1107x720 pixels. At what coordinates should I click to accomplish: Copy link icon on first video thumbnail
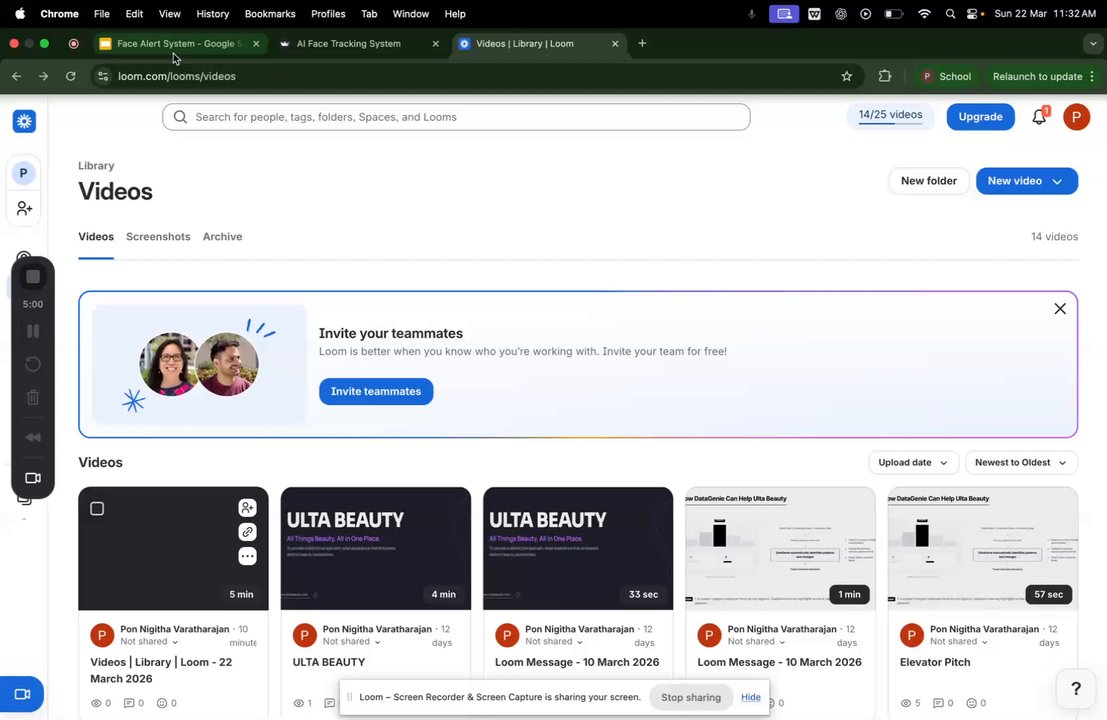[x=247, y=532]
